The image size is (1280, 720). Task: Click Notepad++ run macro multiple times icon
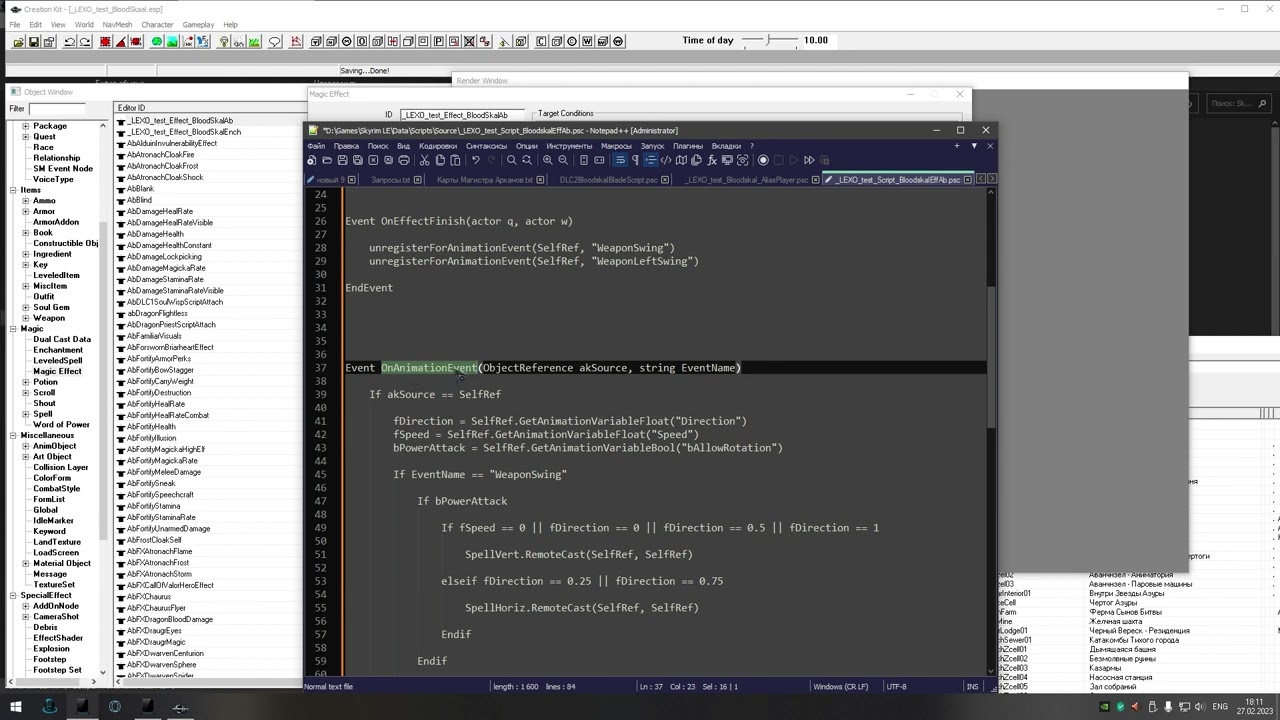(809, 160)
